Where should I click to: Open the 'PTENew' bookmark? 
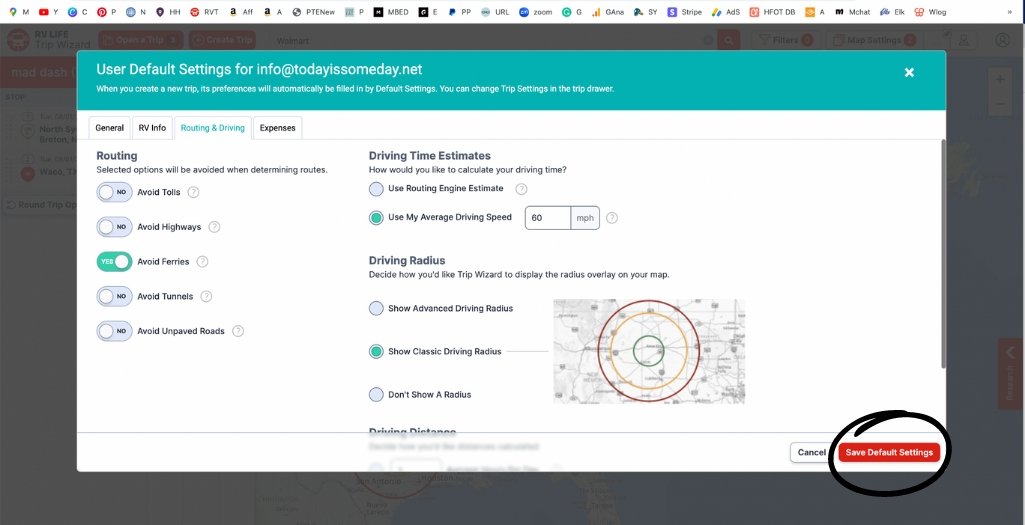click(x=314, y=12)
